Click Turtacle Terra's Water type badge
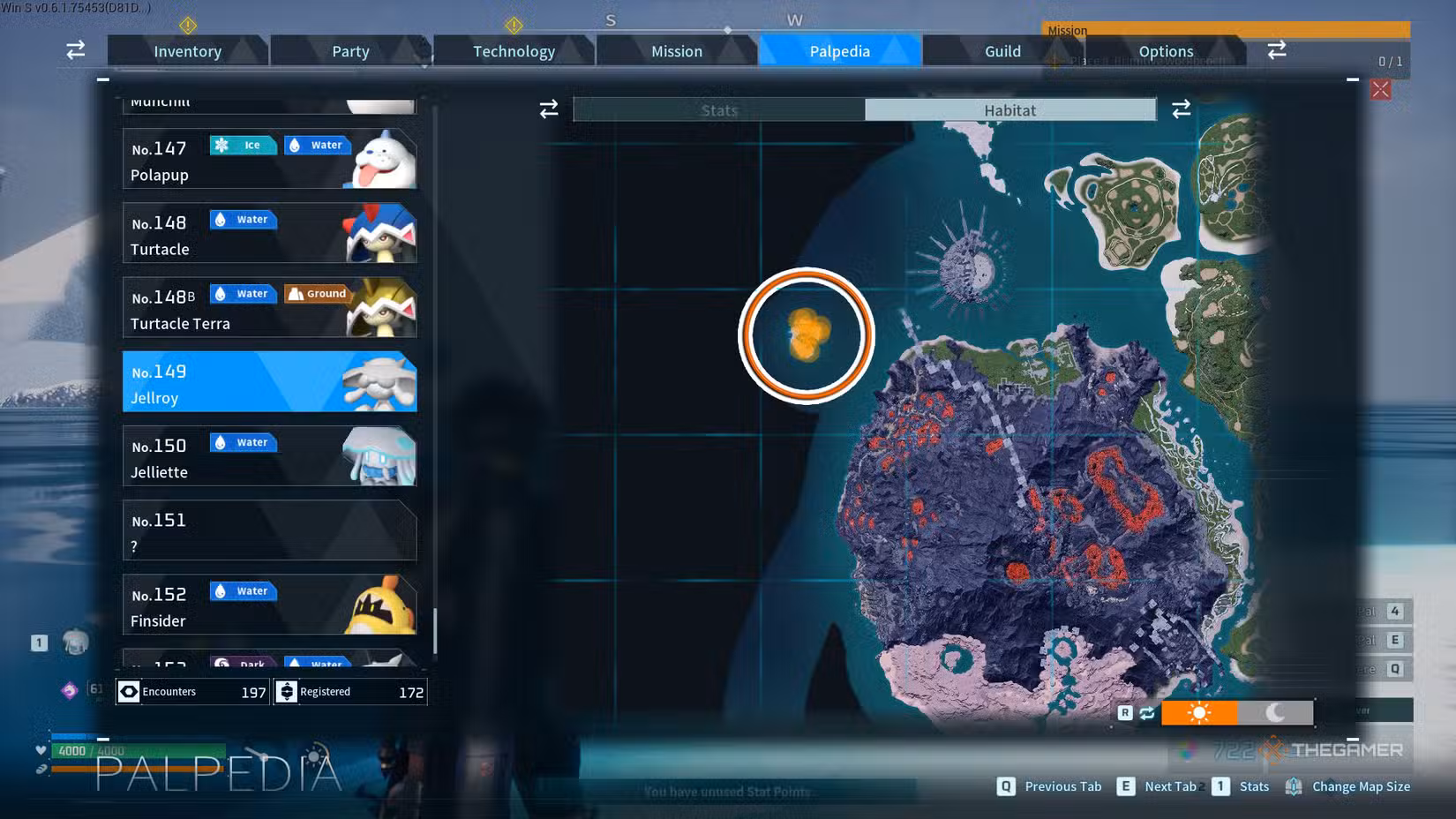 (x=244, y=294)
